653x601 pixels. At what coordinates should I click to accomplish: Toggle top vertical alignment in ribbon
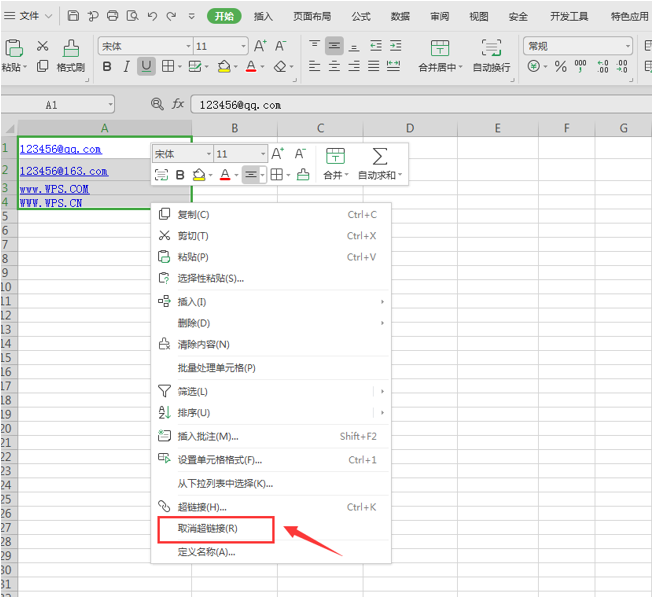pos(314,44)
